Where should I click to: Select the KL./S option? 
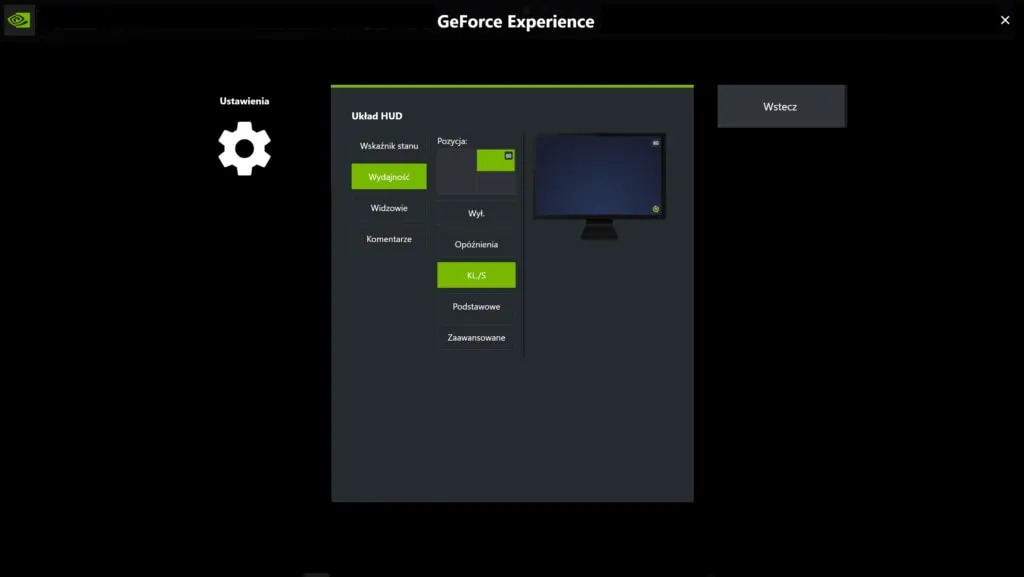pos(476,275)
